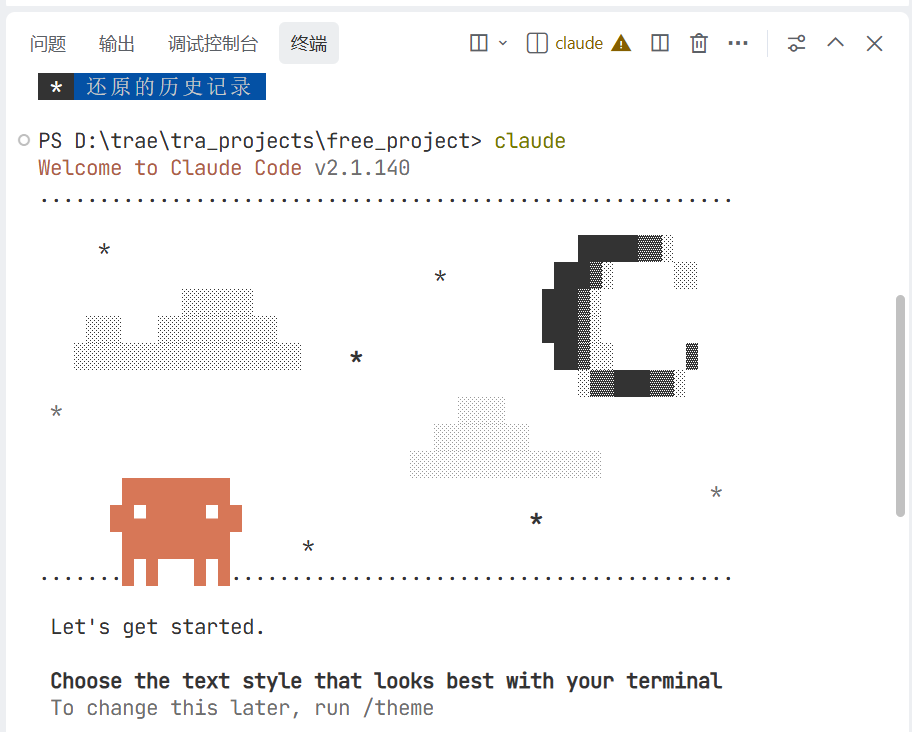Click the PS D:\trae\tra_projects\free_project> prompt path
This screenshot has height=732, width=912.
260,141
